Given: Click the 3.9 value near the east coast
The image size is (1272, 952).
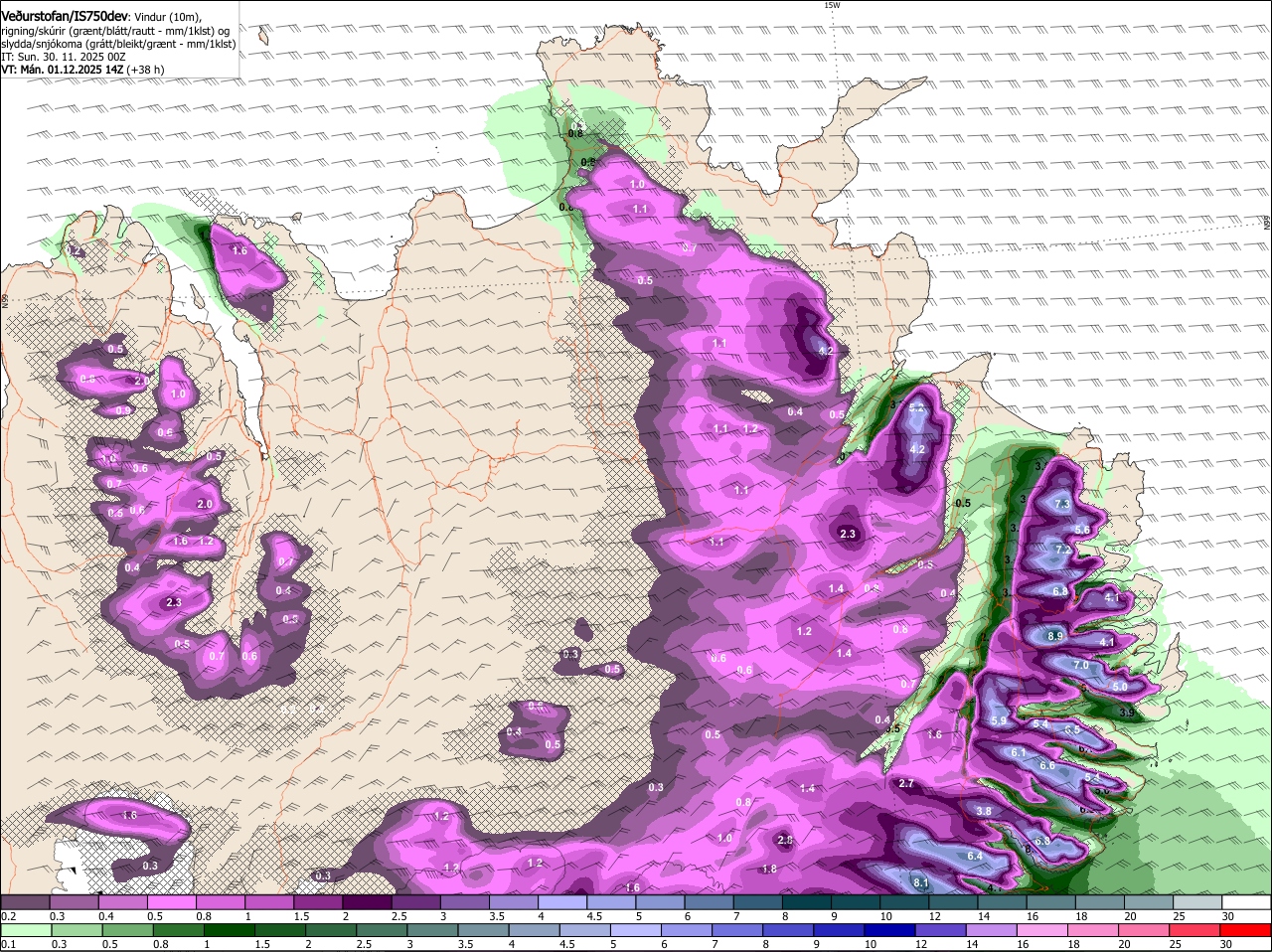Looking at the screenshot, I should coord(1126,713).
